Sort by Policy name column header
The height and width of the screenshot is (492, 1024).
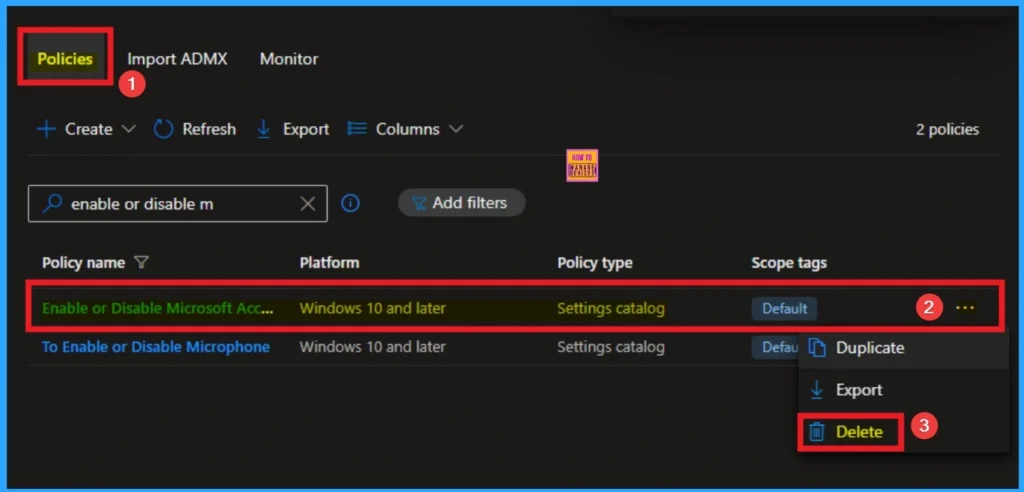(x=83, y=263)
